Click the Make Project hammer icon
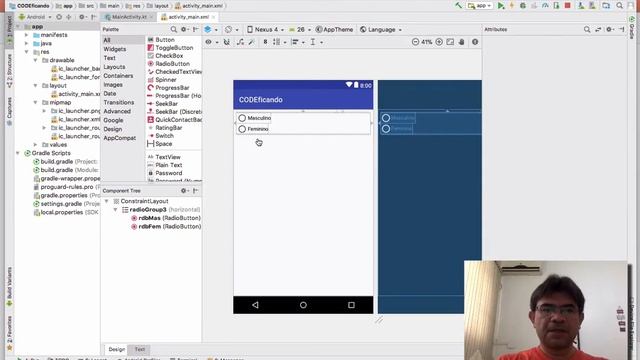640x360 pixels. pos(458,6)
